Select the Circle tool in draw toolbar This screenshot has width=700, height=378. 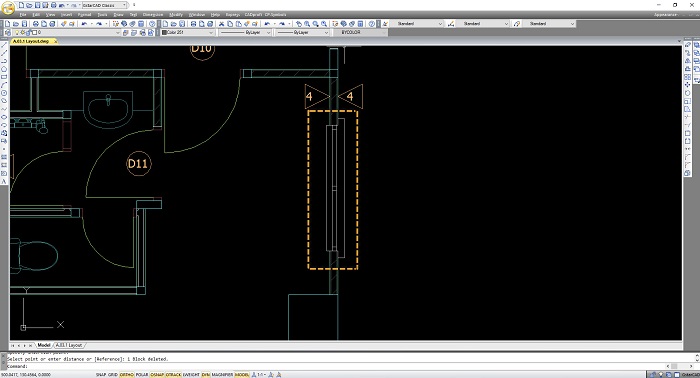pyautogui.click(x=4, y=93)
